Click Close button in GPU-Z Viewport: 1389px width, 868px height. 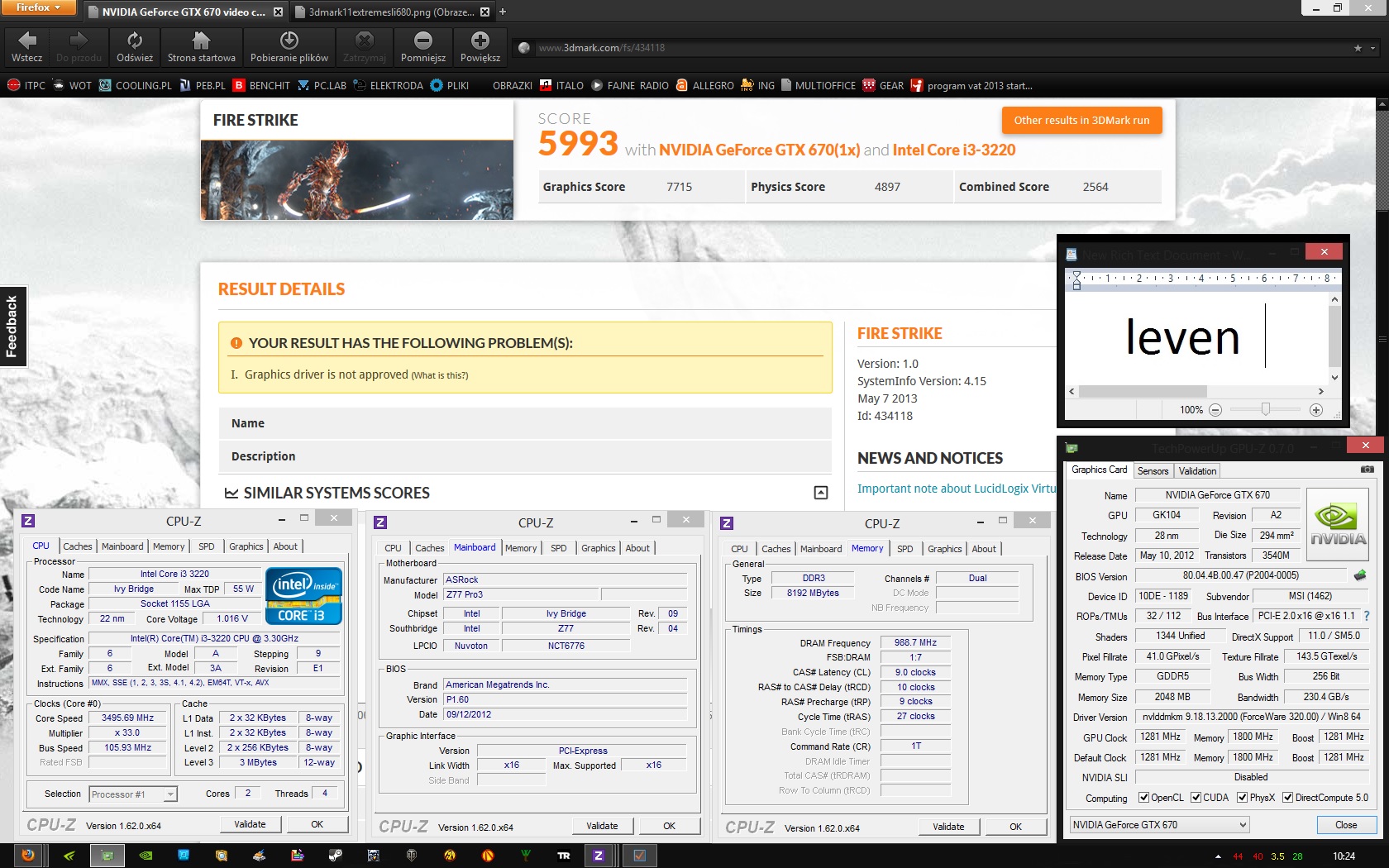point(1346,825)
